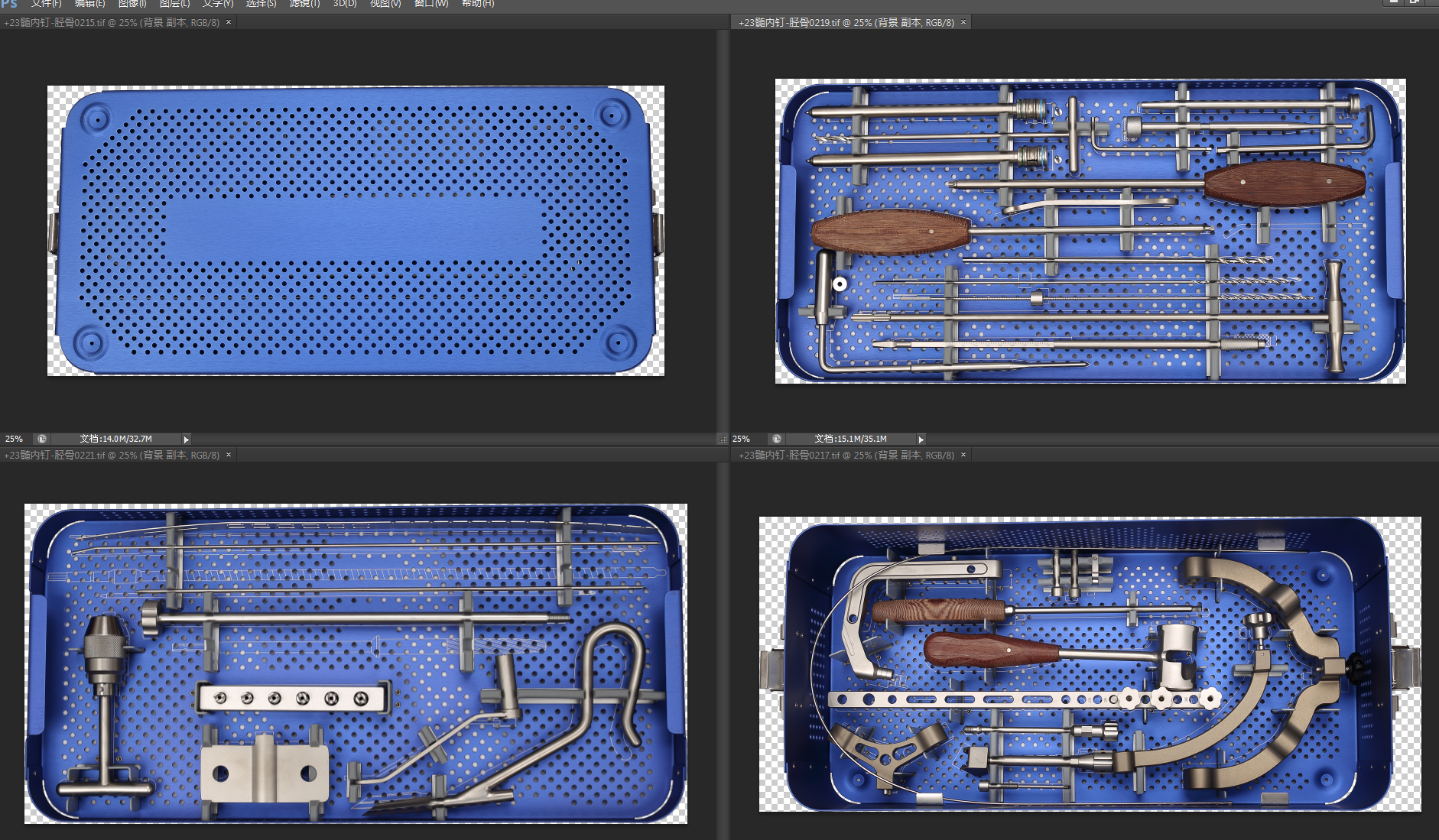Viewport: 1439px width, 840px height.
Task: Open the 文字(Y) menu
Action: point(218,3)
